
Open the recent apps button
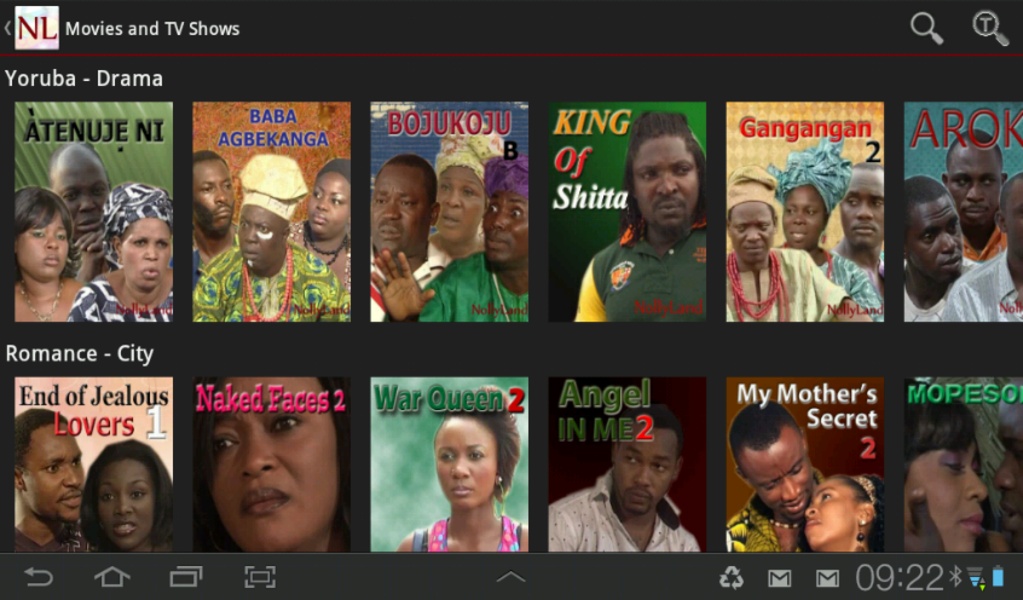point(186,577)
